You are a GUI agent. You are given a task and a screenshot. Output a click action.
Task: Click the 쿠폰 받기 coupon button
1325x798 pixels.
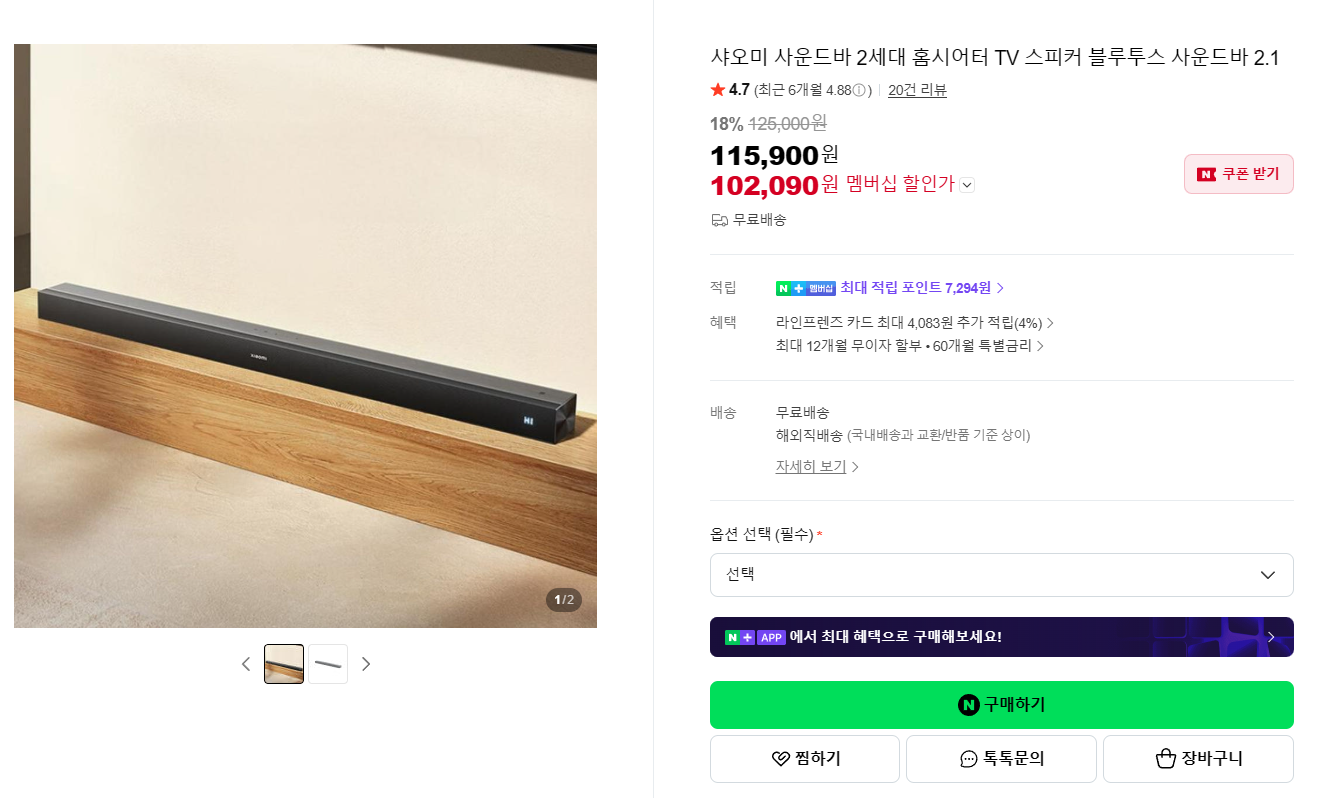[x=1238, y=174]
